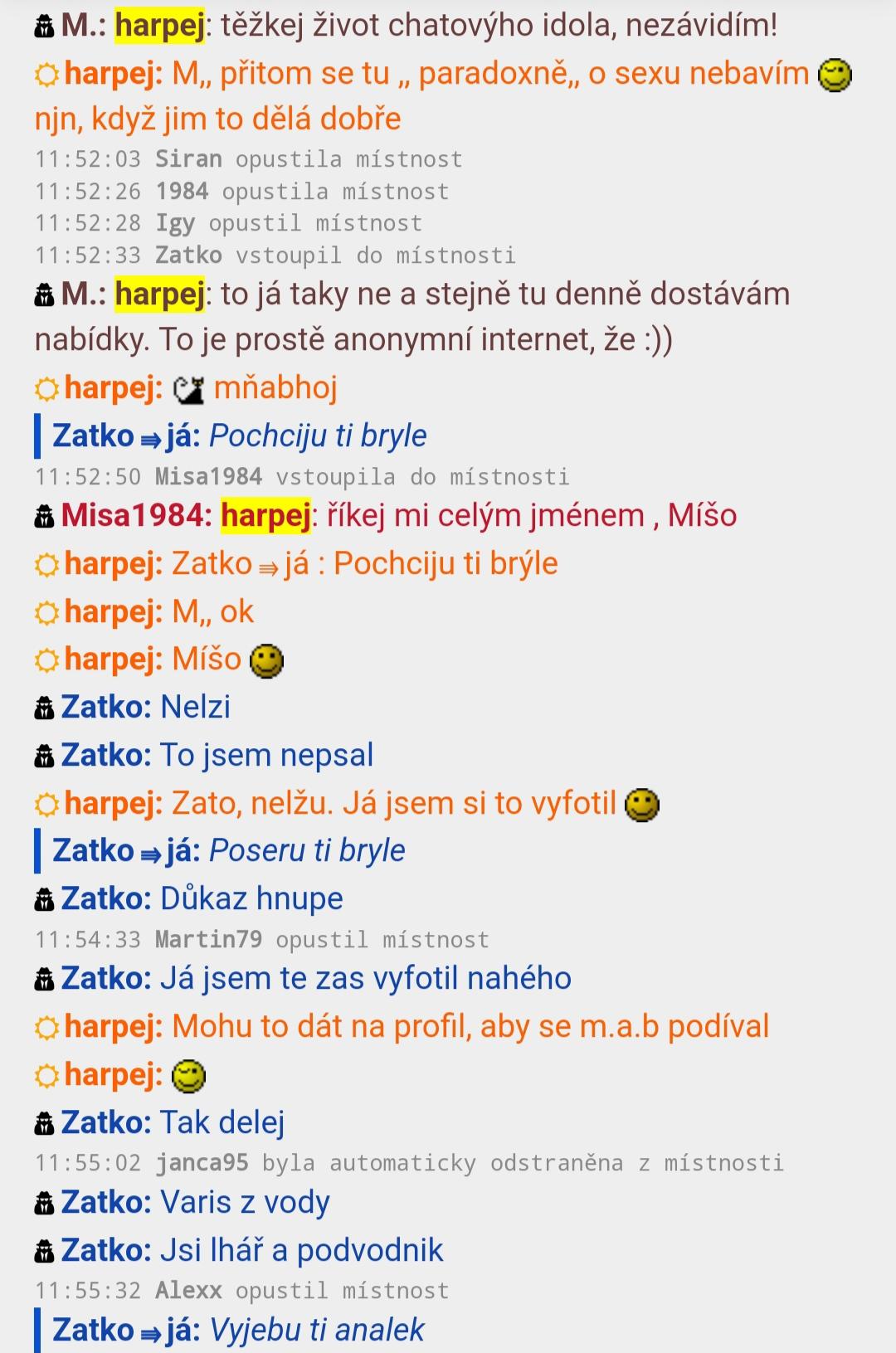The height and width of the screenshot is (1353, 896).
Task: Click the anonymous icon before Misa1984
Action: click(x=44, y=517)
